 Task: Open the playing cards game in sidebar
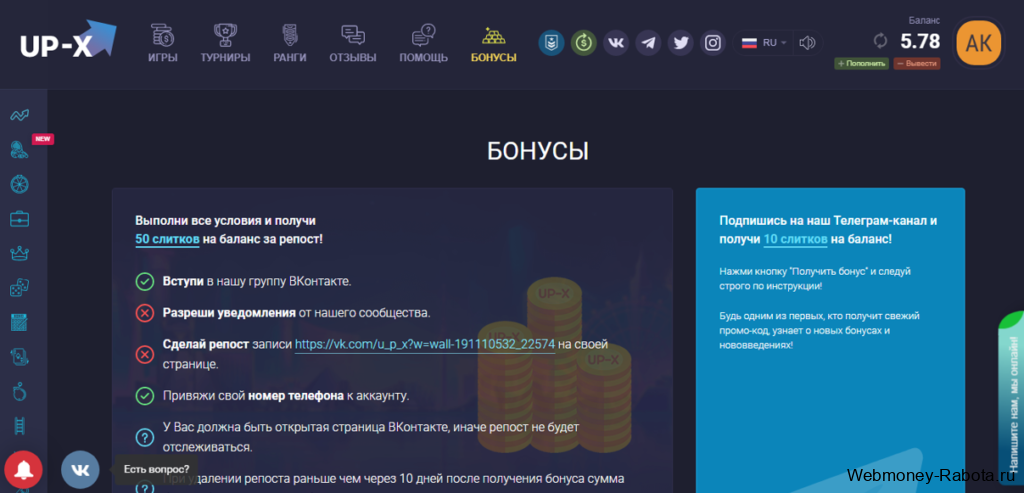(x=20, y=357)
